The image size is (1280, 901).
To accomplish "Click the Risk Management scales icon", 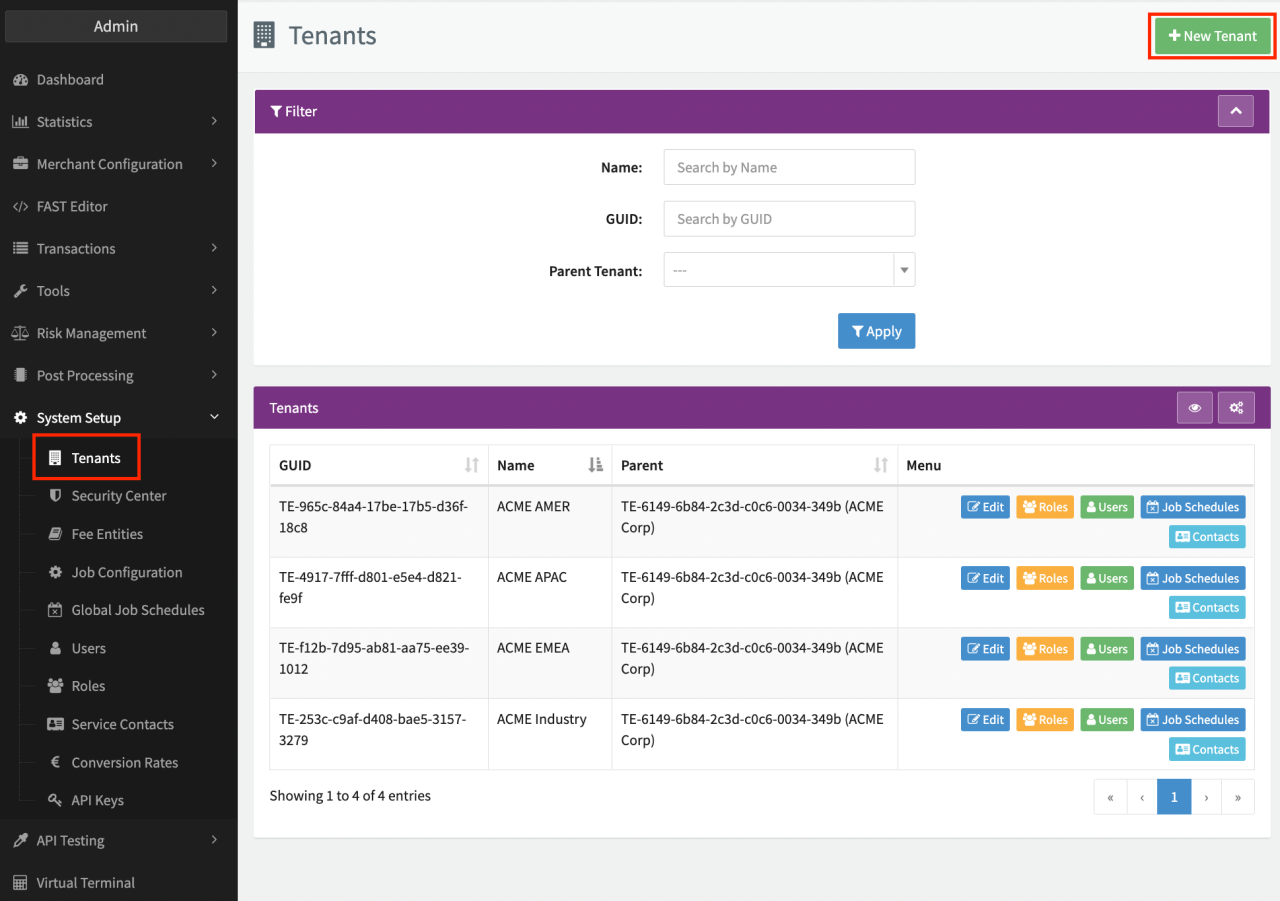I will pyautogui.click(x=20, y=334).
